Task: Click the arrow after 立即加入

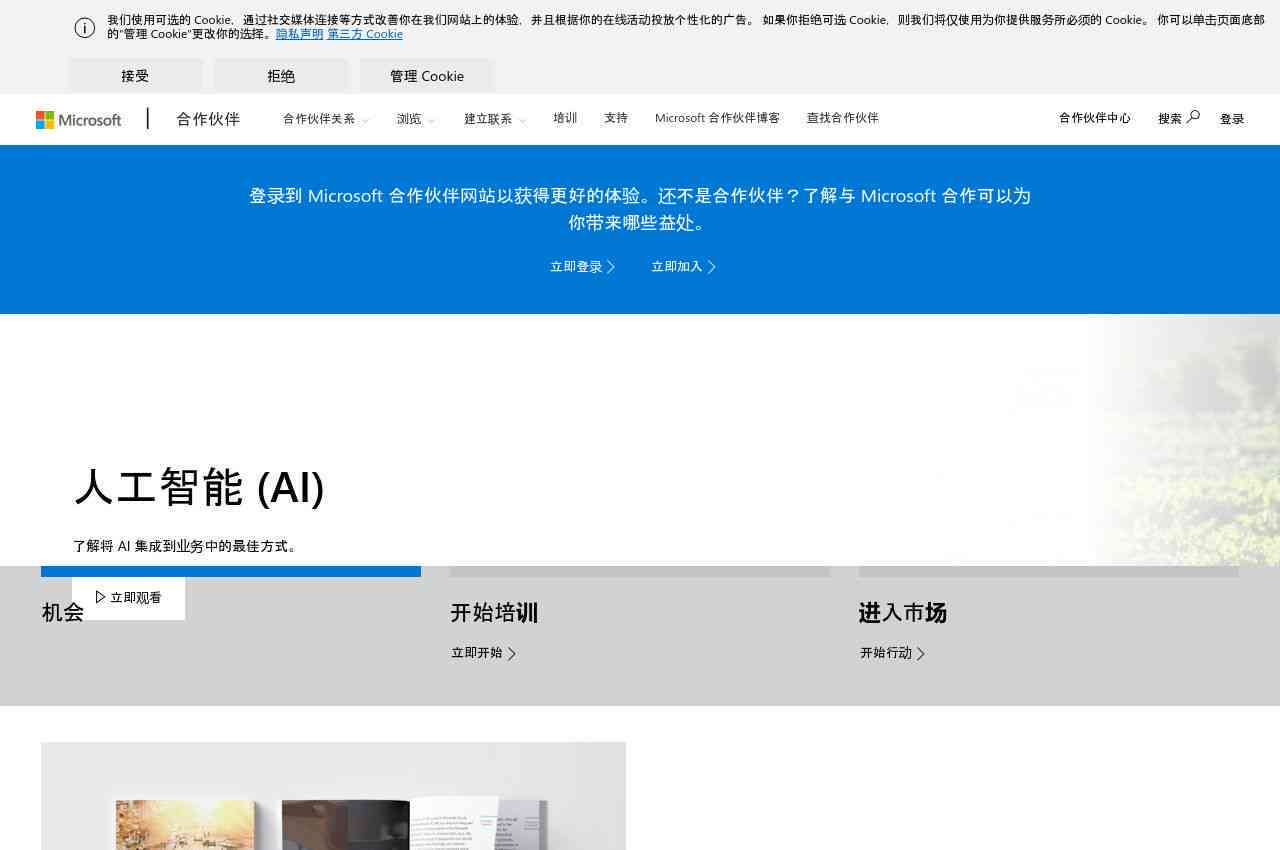Action: point(711,267)
